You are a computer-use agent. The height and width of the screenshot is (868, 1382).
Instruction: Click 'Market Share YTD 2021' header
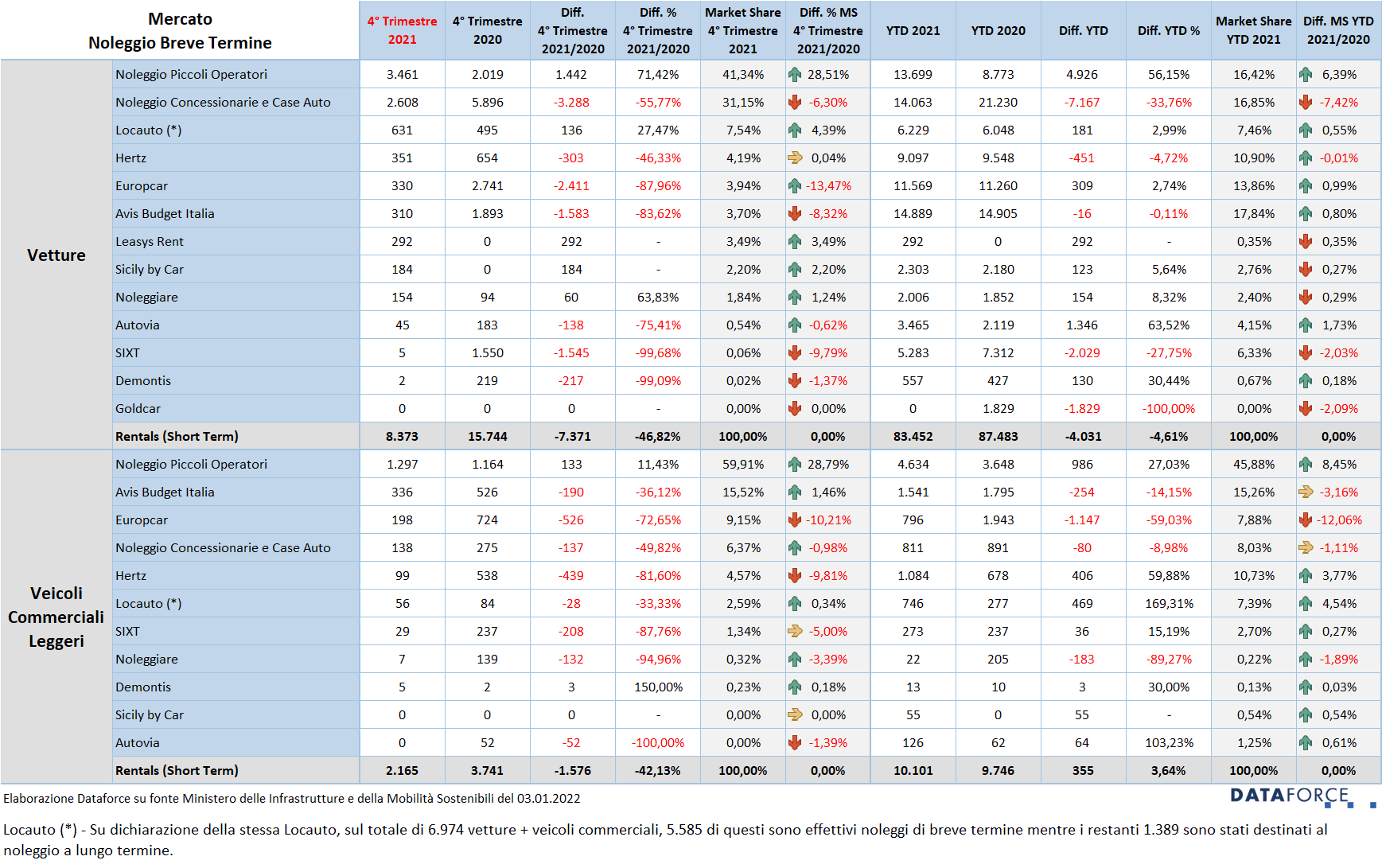click(x=1253, y=30)
